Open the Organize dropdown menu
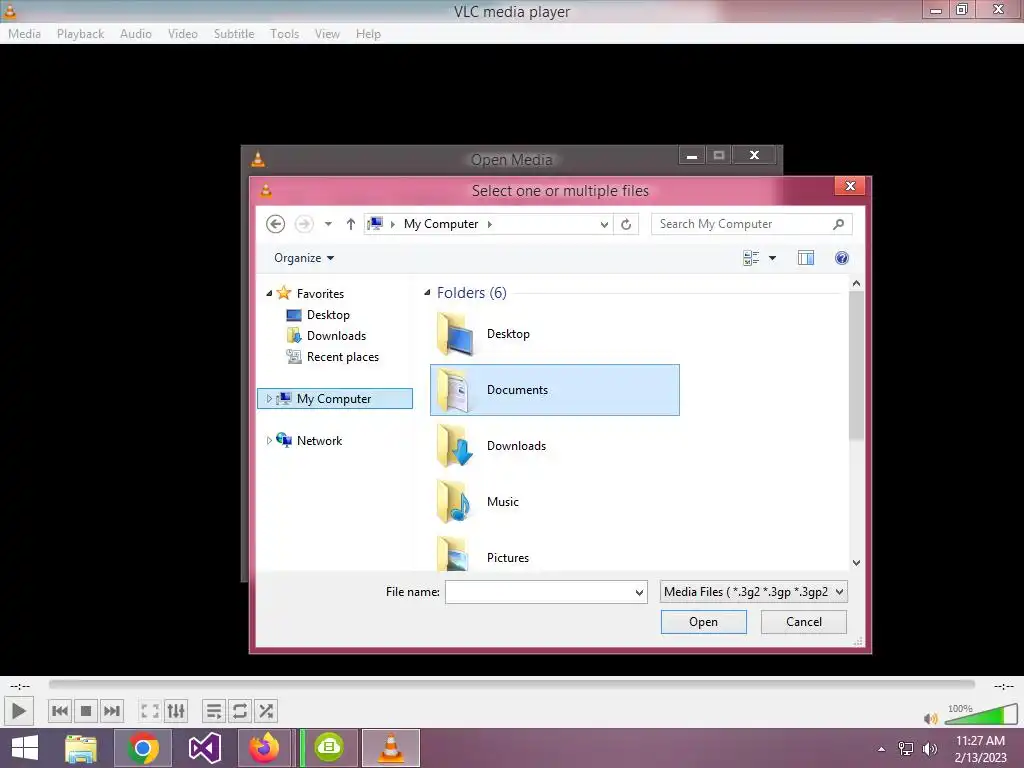Viewport: 1024px width, 768px height. point(304,258)
